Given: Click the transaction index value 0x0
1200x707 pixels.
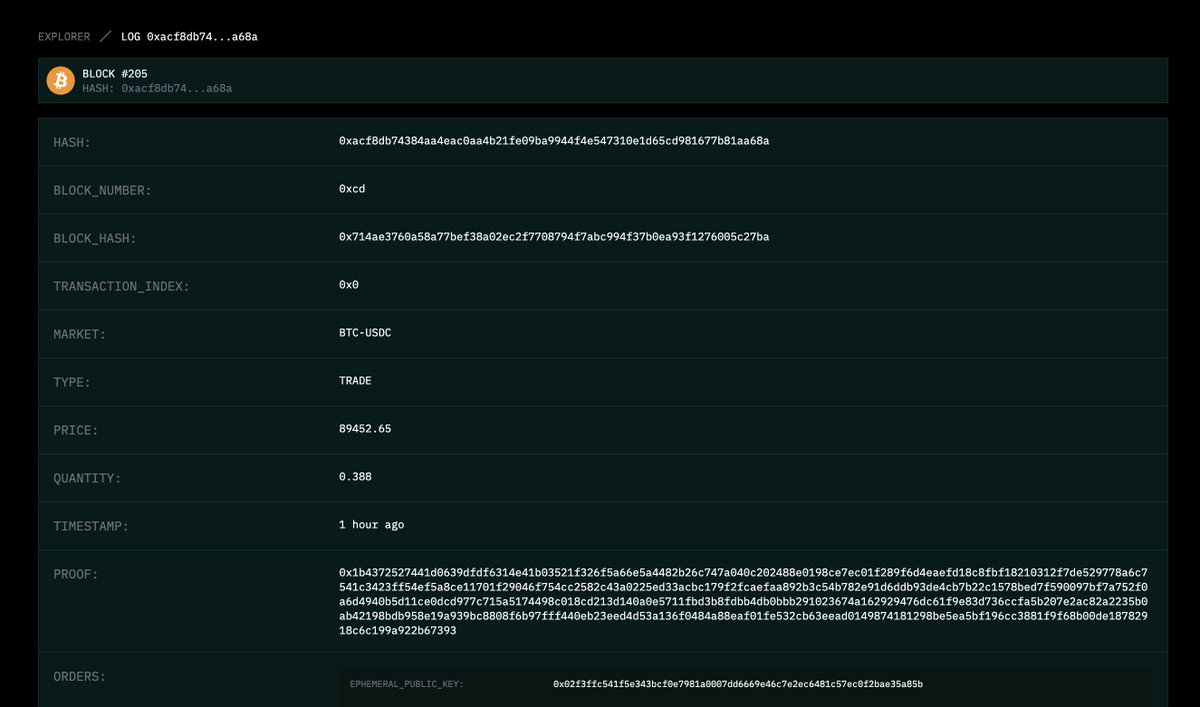Looking at the screenshot, I should [x=349, y=285].
